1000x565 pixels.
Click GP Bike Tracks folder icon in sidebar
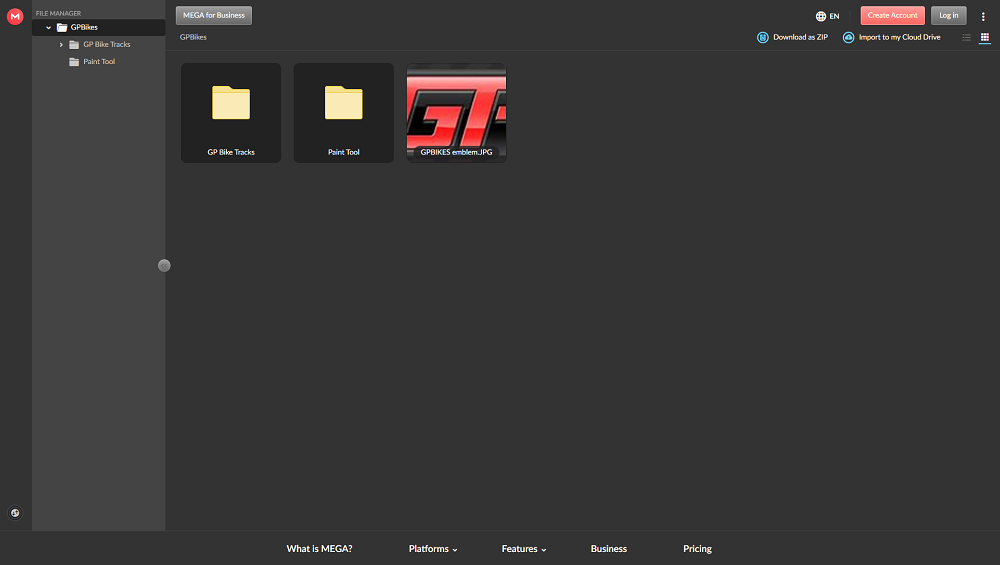coord(74,45)
